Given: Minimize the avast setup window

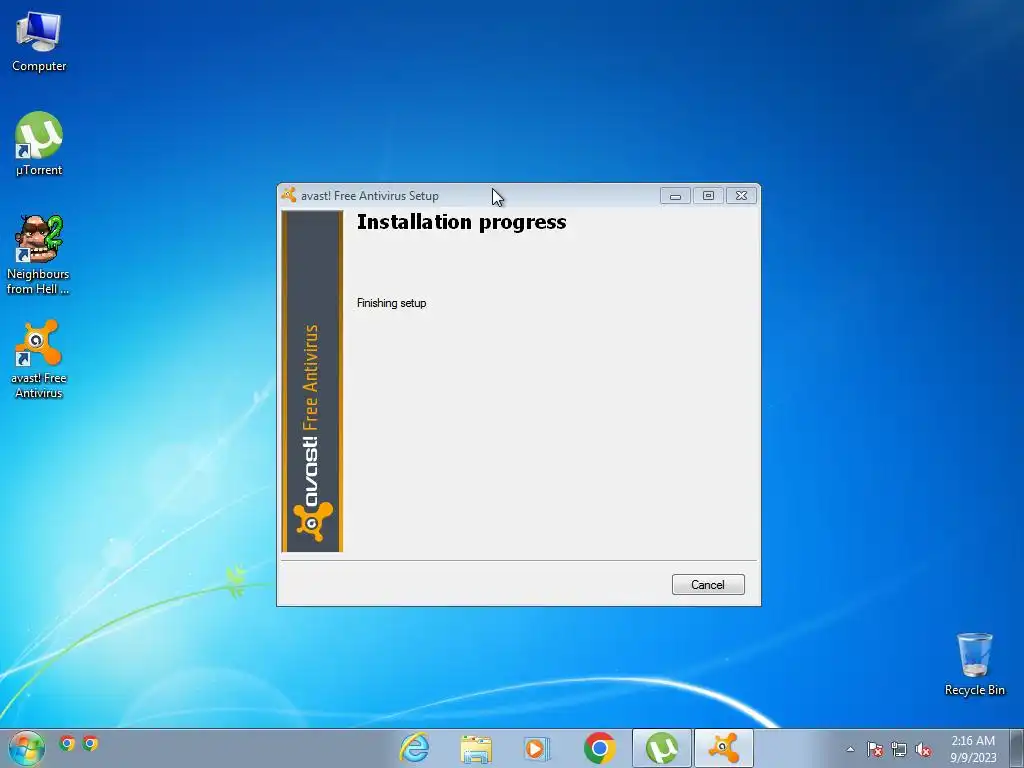Looking at the screenshot, I should 675,195.
